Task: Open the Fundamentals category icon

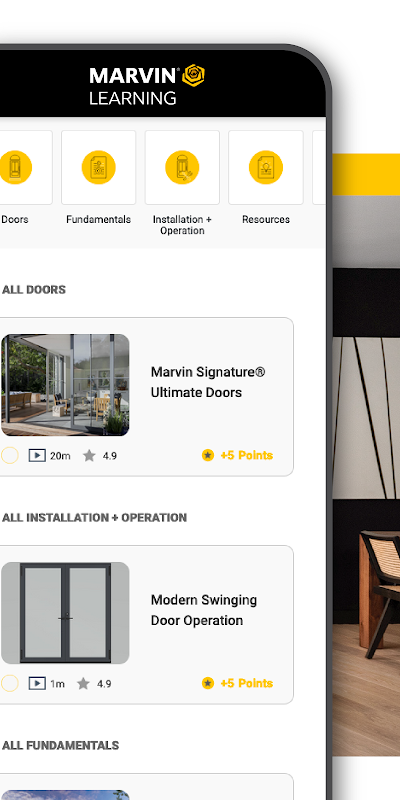Action: click(x=98, y=167)
